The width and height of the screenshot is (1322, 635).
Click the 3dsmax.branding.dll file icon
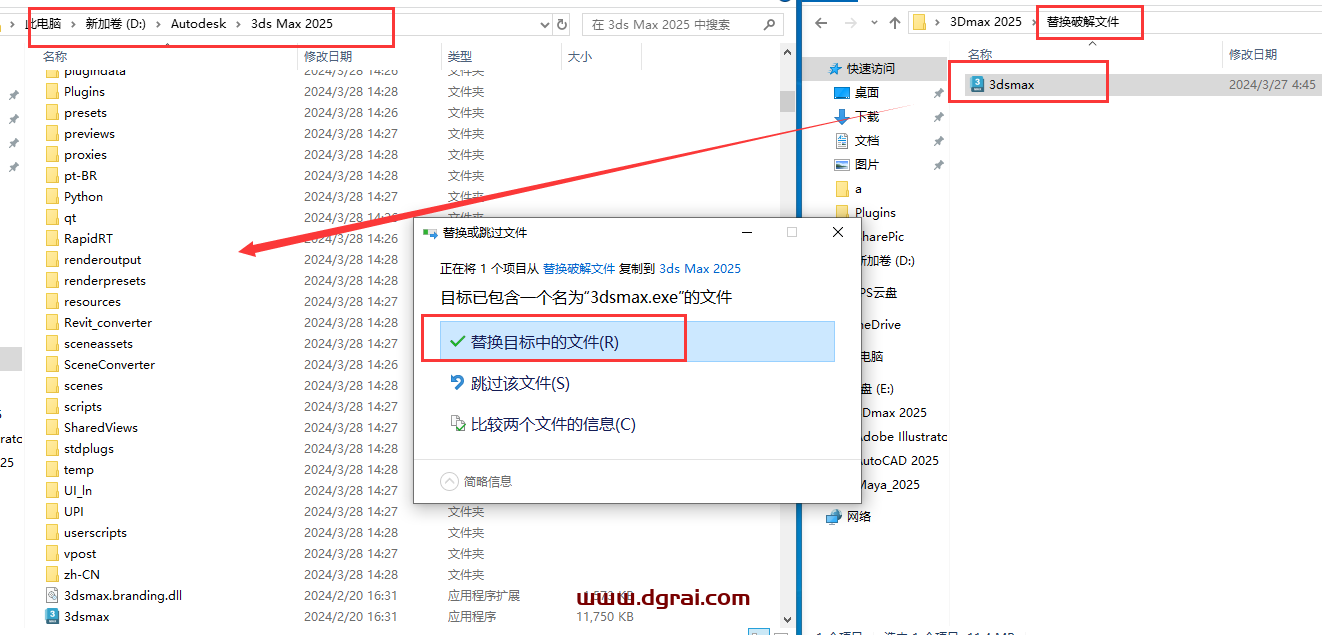coord(52,596)
